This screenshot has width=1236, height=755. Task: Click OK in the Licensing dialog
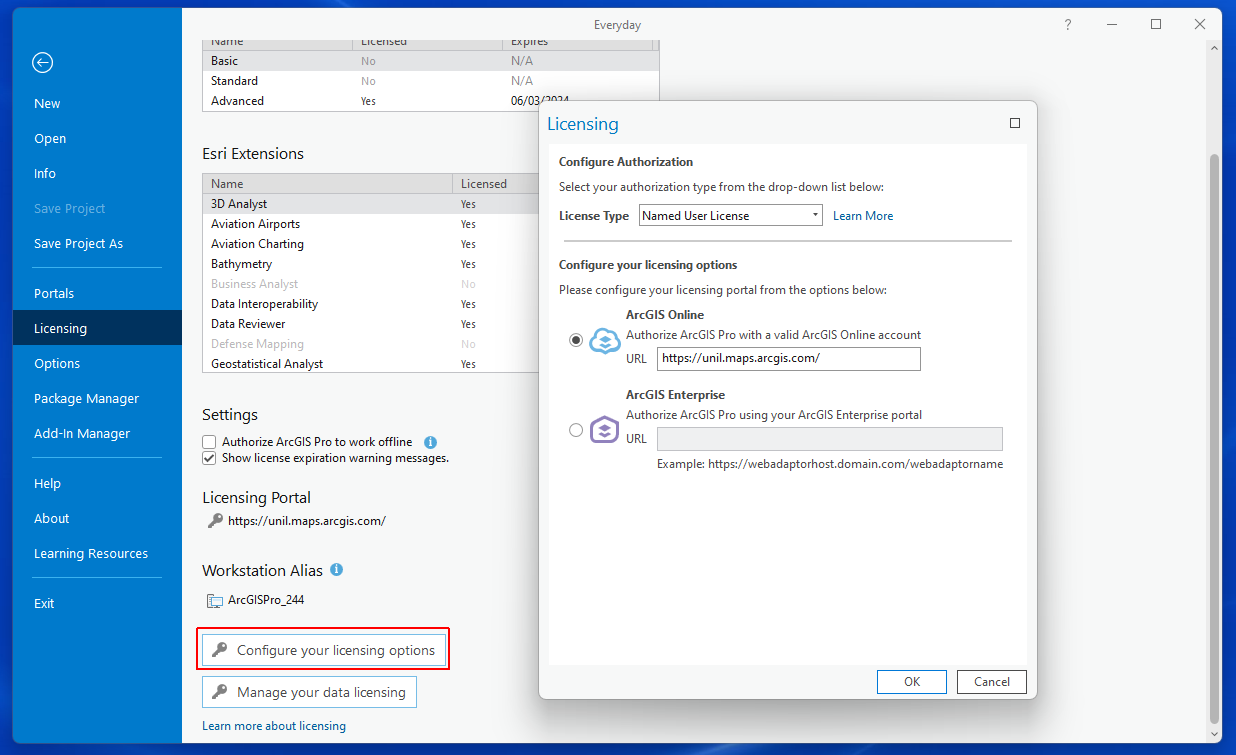(x=911, y=682)
